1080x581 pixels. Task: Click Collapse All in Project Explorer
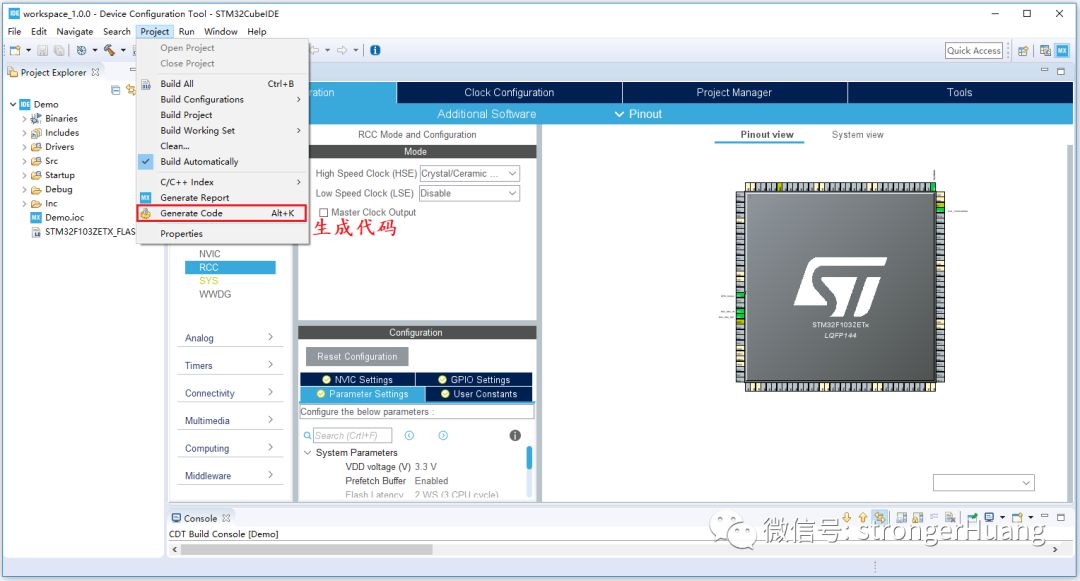116,90
